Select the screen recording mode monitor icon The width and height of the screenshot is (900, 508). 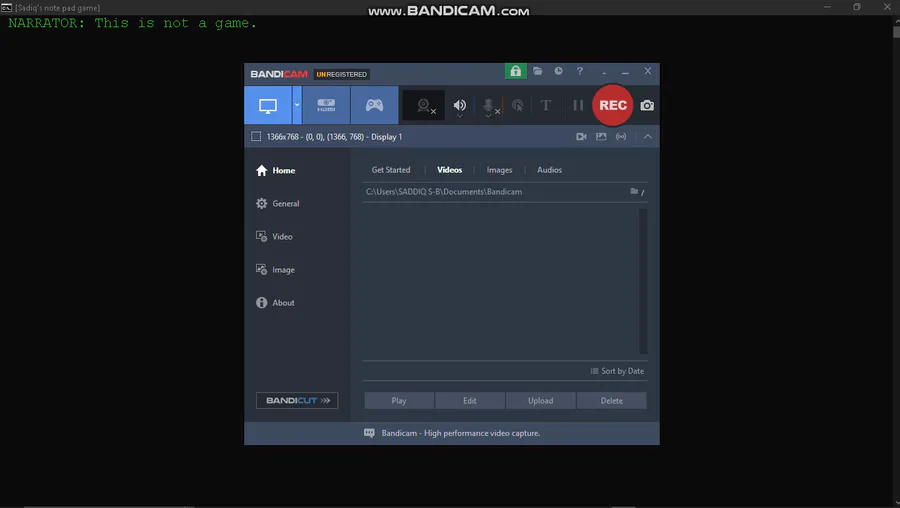coord(268,106)
